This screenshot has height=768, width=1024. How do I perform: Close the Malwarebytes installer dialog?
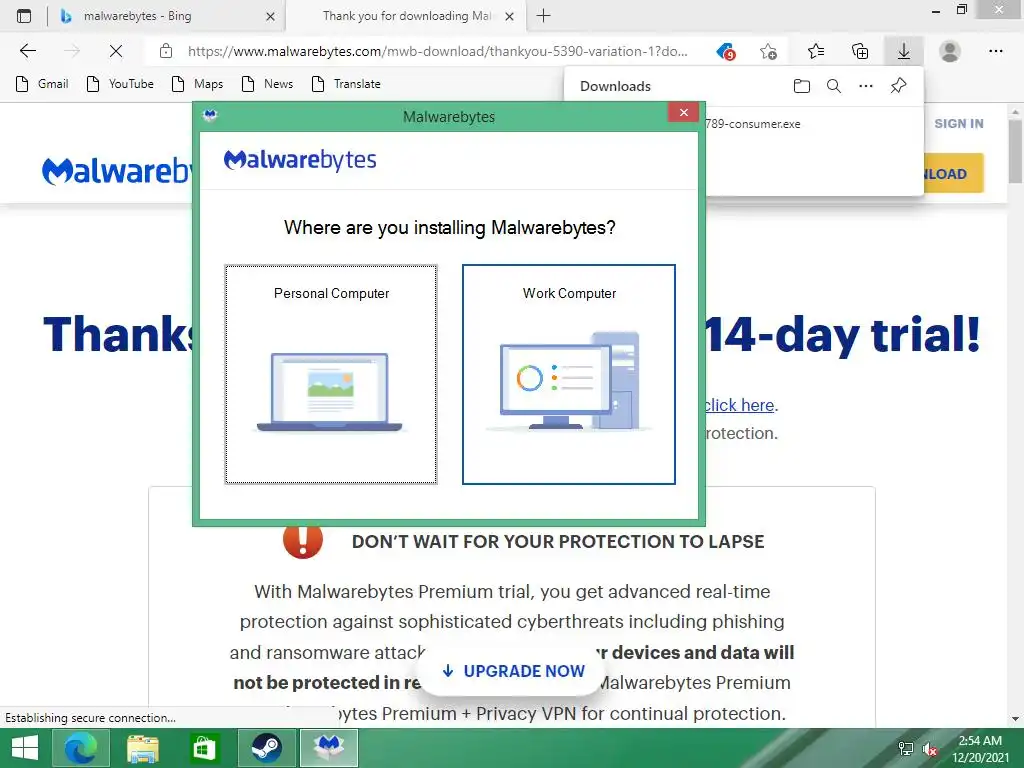click(684, 112)
